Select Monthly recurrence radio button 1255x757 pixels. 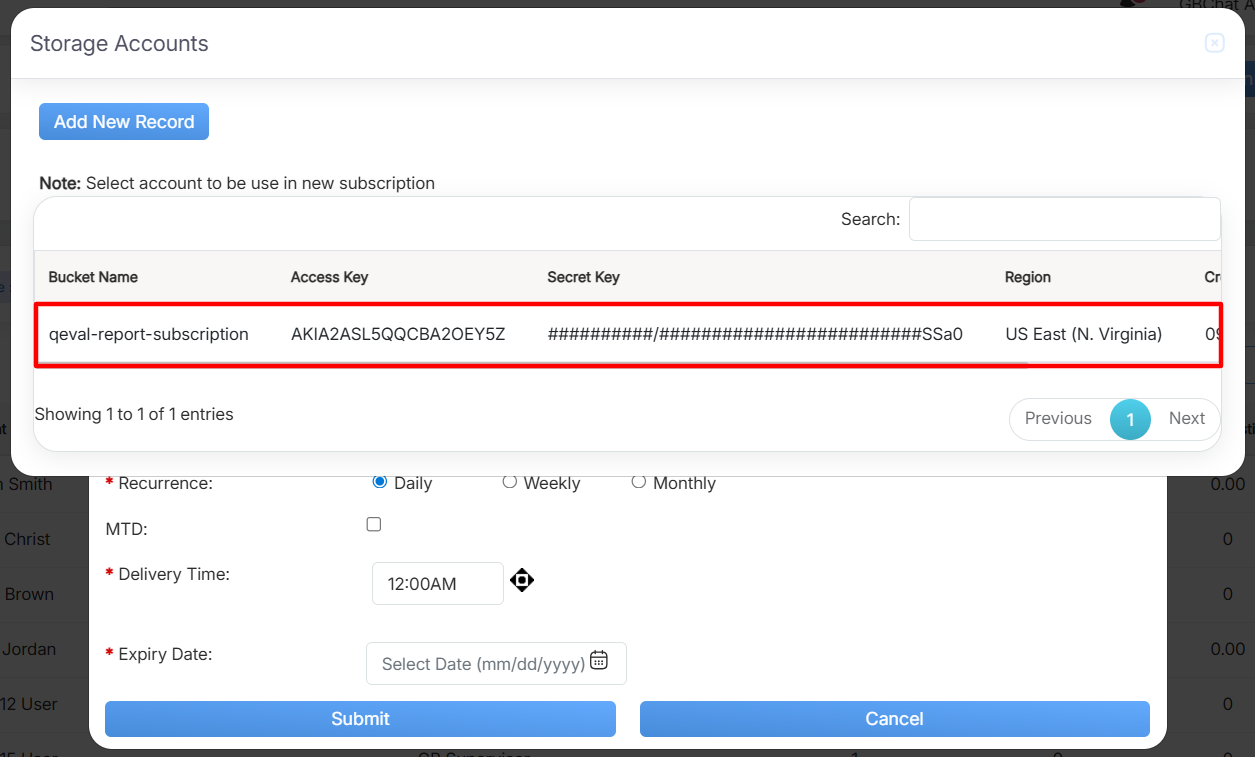(638, 482)
